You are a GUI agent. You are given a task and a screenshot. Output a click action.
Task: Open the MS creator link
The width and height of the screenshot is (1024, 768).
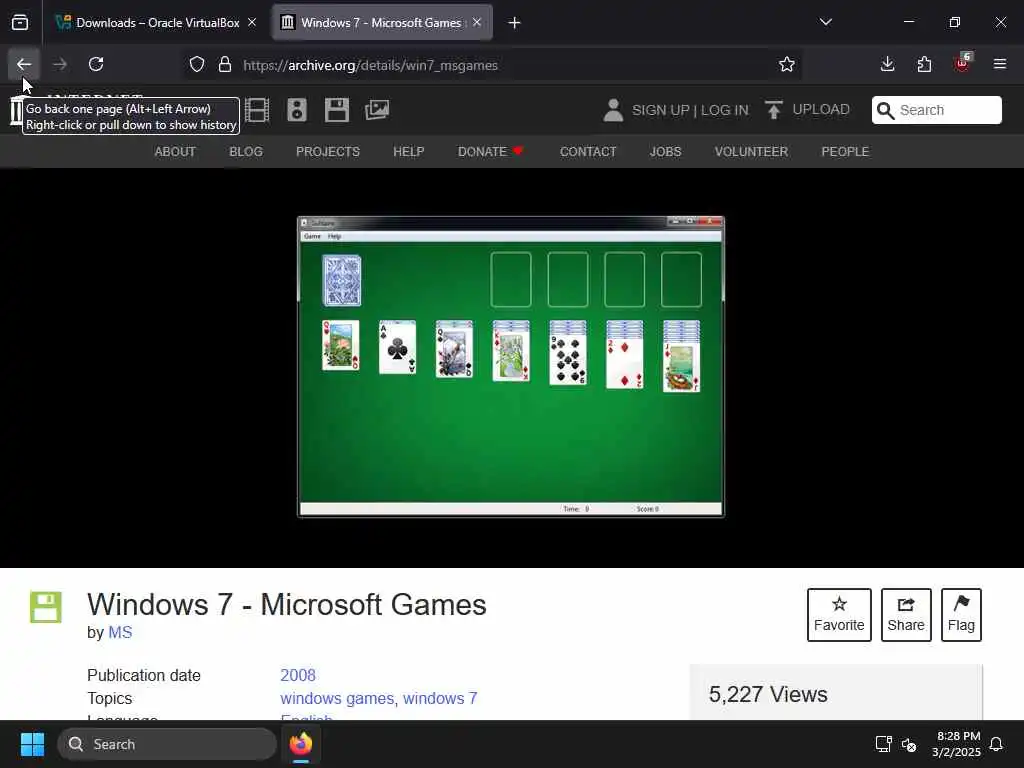click(x=120, y=632)
